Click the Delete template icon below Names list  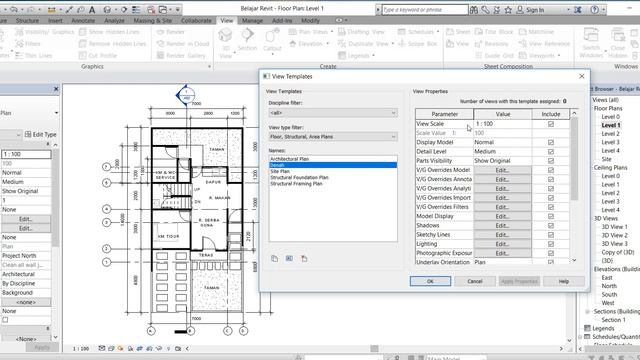coord(304,258)
